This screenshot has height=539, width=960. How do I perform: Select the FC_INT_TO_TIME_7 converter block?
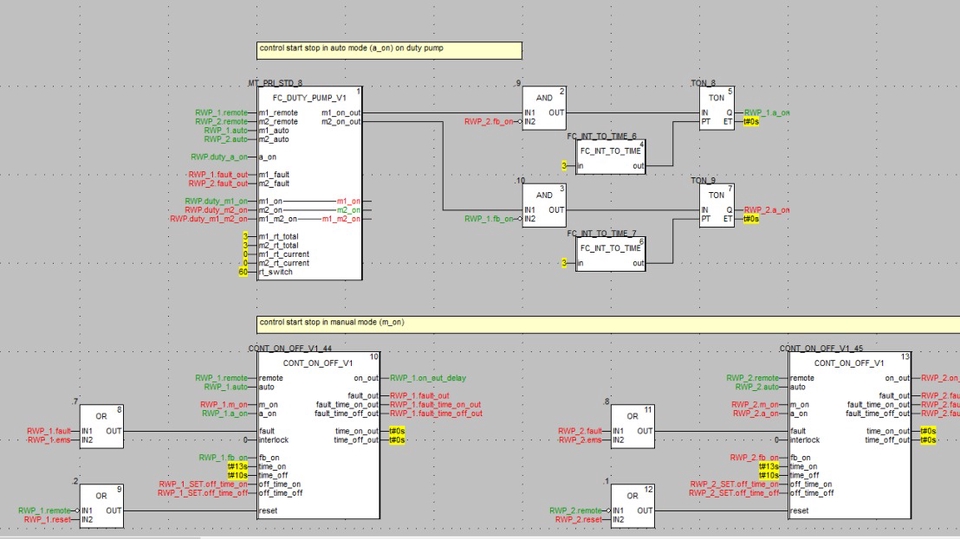click(610, 256)
